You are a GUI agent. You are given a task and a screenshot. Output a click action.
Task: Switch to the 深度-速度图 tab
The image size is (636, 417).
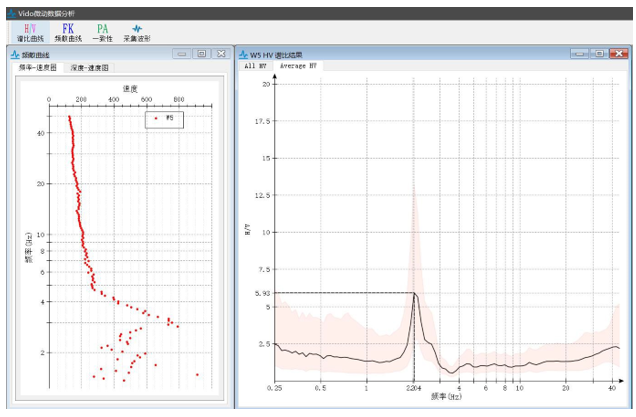(x=90, y=67)
